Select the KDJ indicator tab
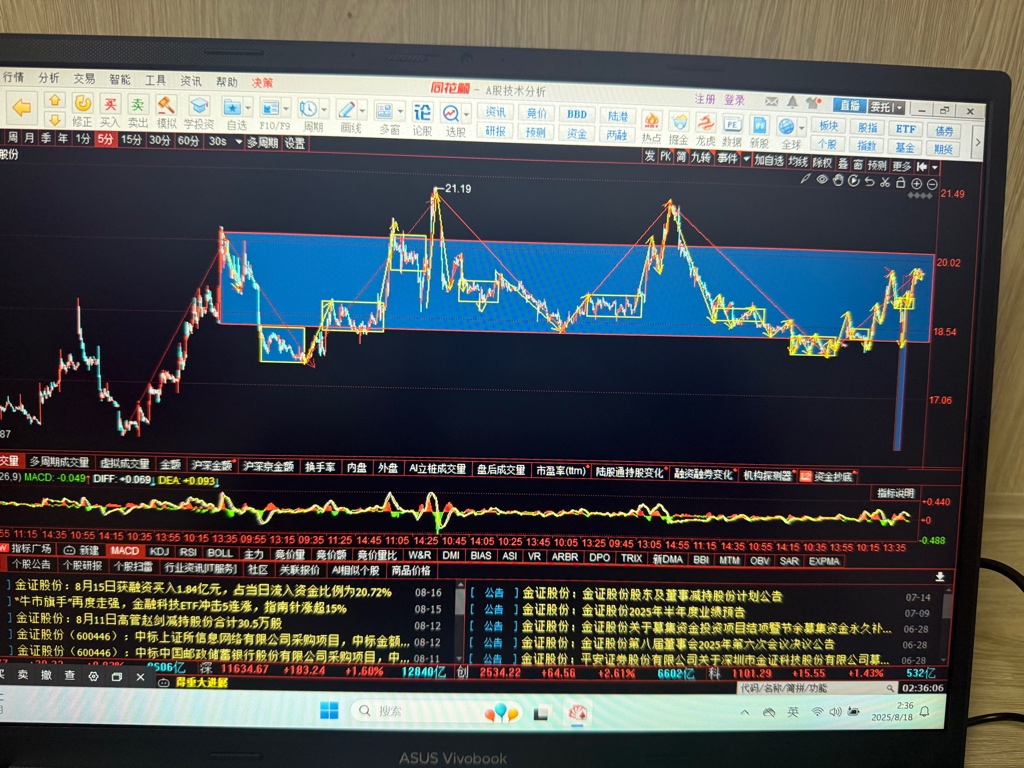1024x768 pixels. pyautogui.click(x=159, y=551)
